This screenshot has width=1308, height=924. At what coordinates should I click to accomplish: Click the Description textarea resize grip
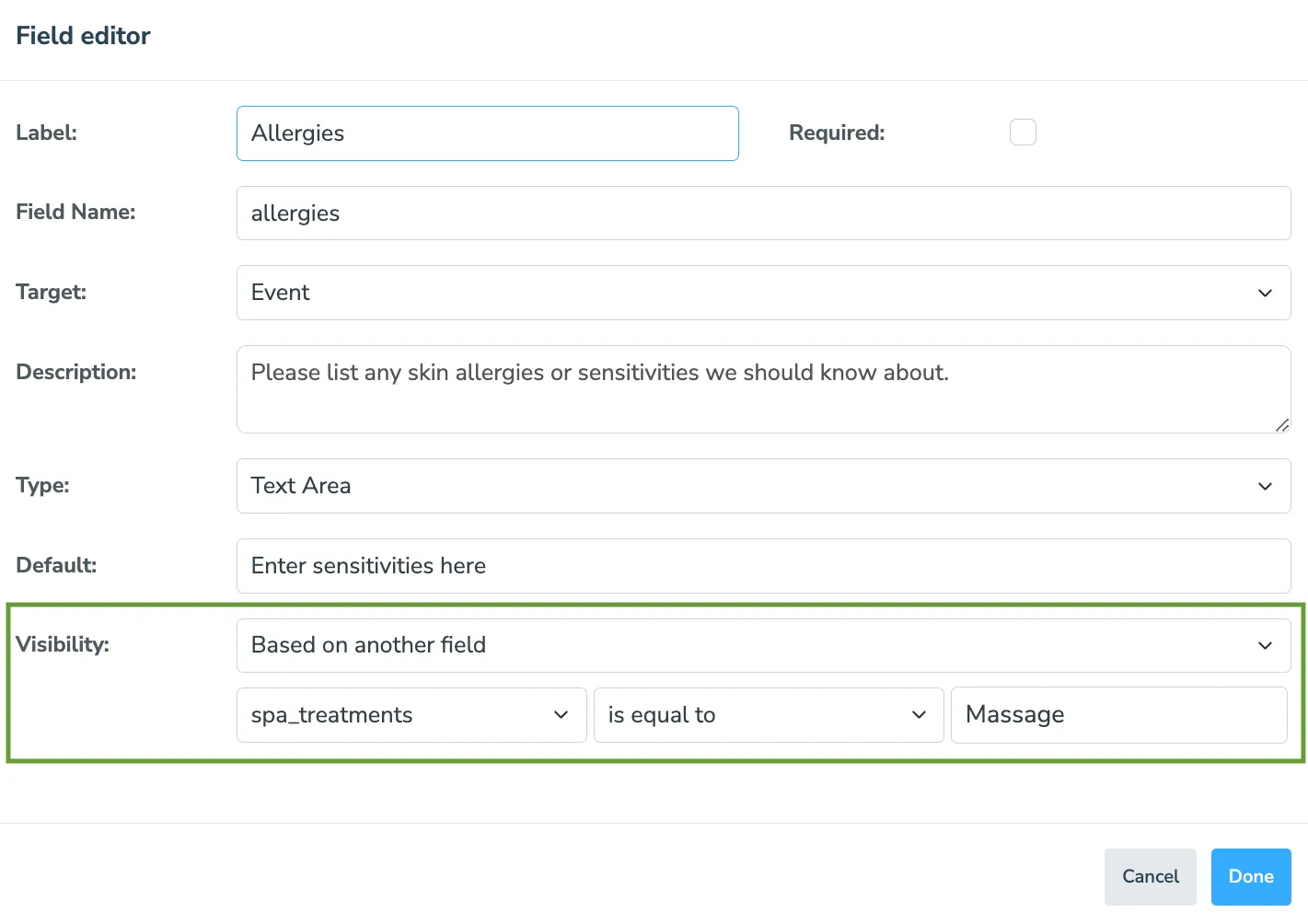1282,425
